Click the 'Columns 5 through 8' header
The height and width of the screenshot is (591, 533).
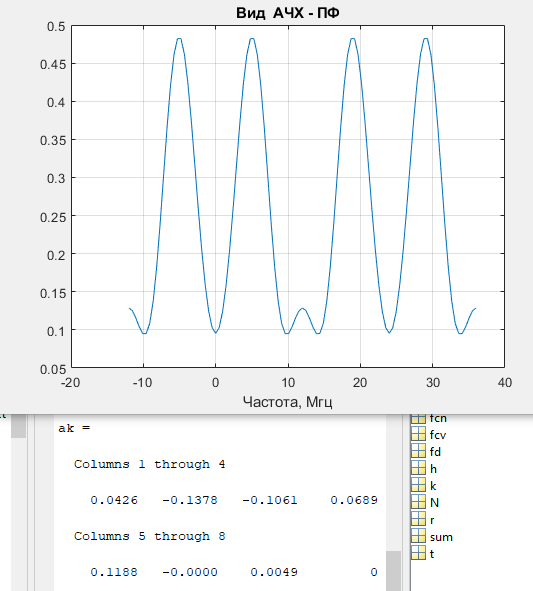150,536
